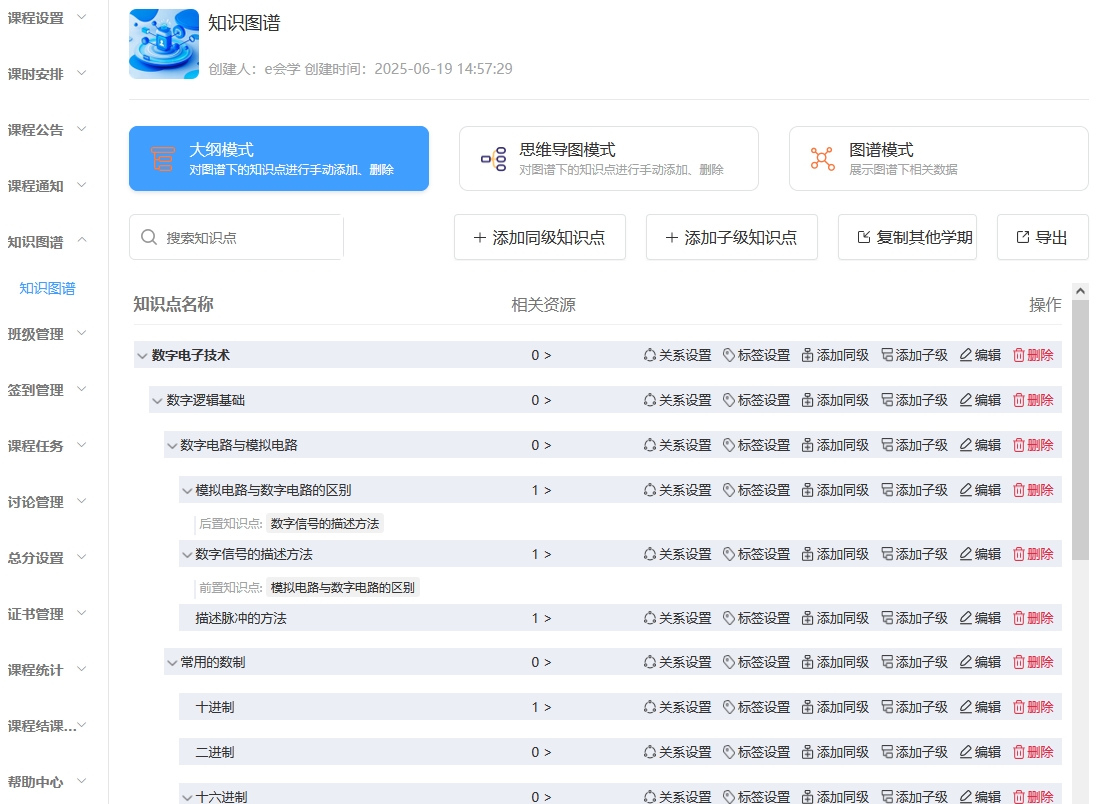This screenshot has width=1104, height=804.
Task: Switch to 思维导图模式 view
Action: [608, 158]
